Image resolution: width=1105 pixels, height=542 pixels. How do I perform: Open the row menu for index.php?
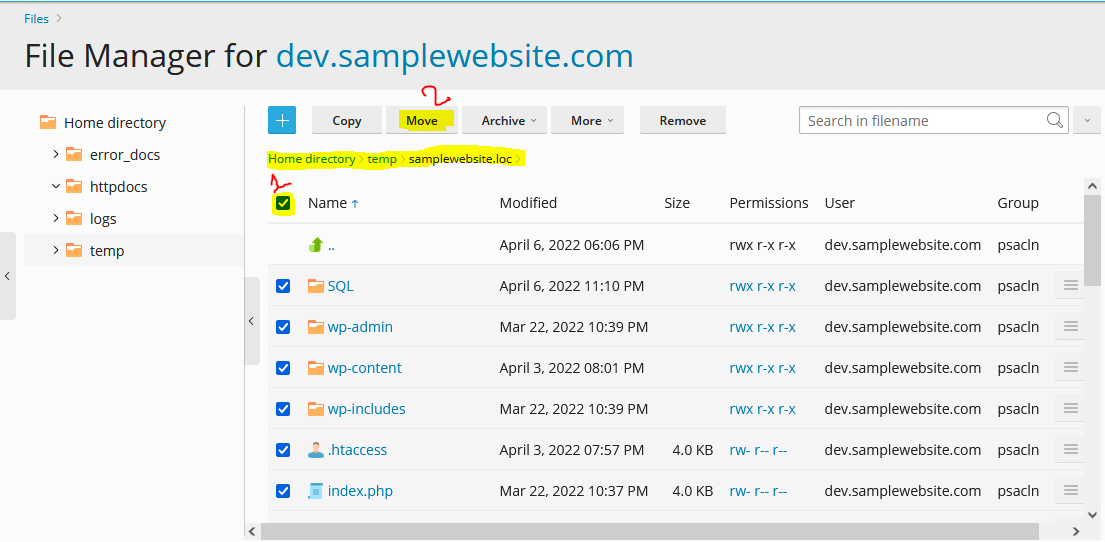(1070, 491)
